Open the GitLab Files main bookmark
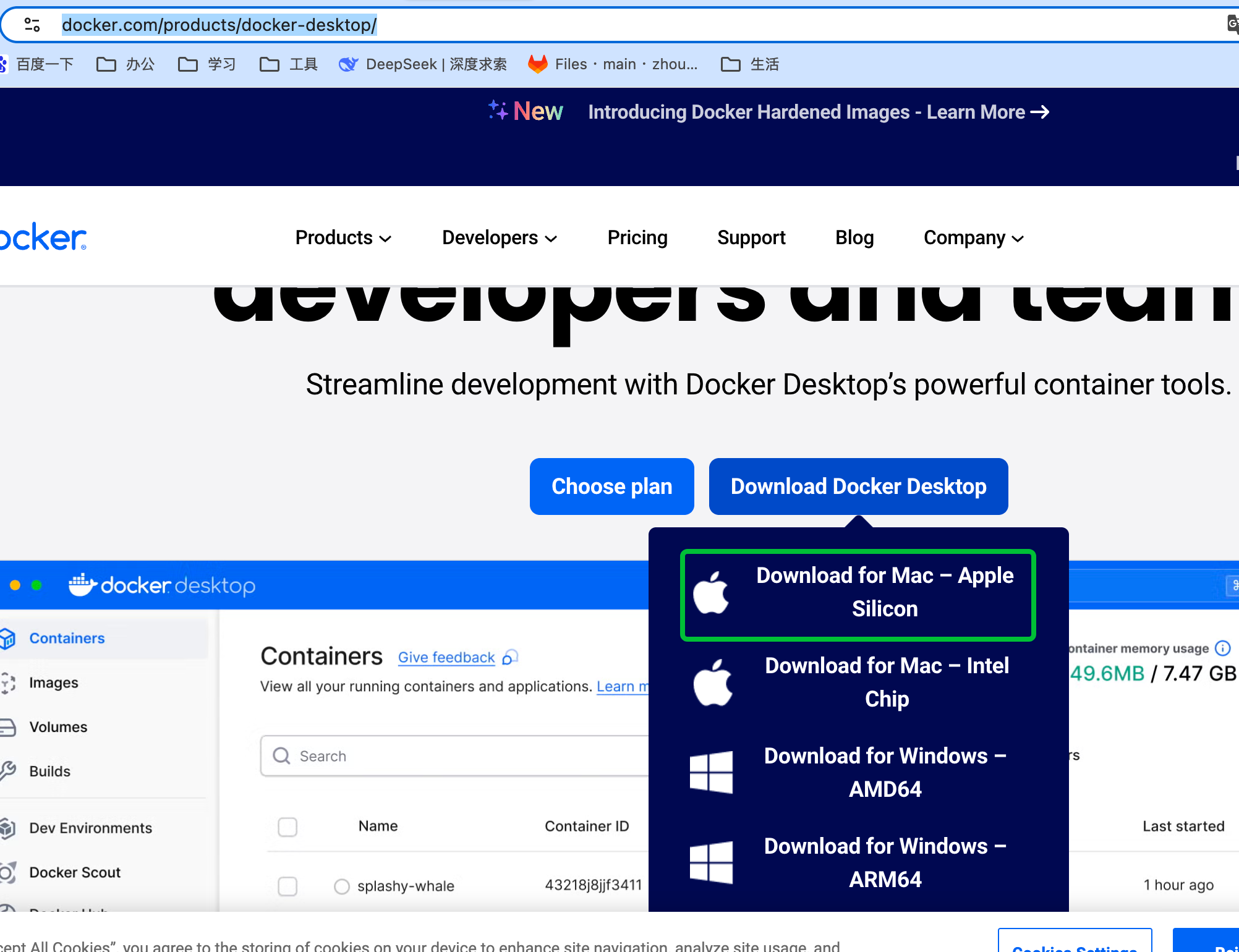This screenshot has width=1239, height=952. point(613,64)
